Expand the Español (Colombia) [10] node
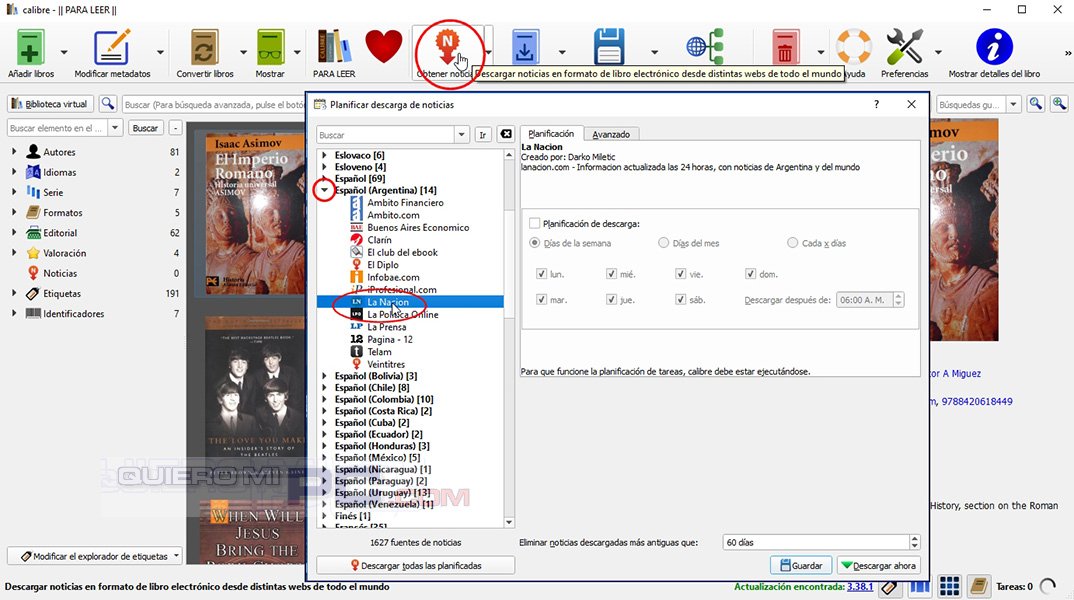Viewport: 1074px width, 600px height. pyautogui.click(x=324, y=399)
